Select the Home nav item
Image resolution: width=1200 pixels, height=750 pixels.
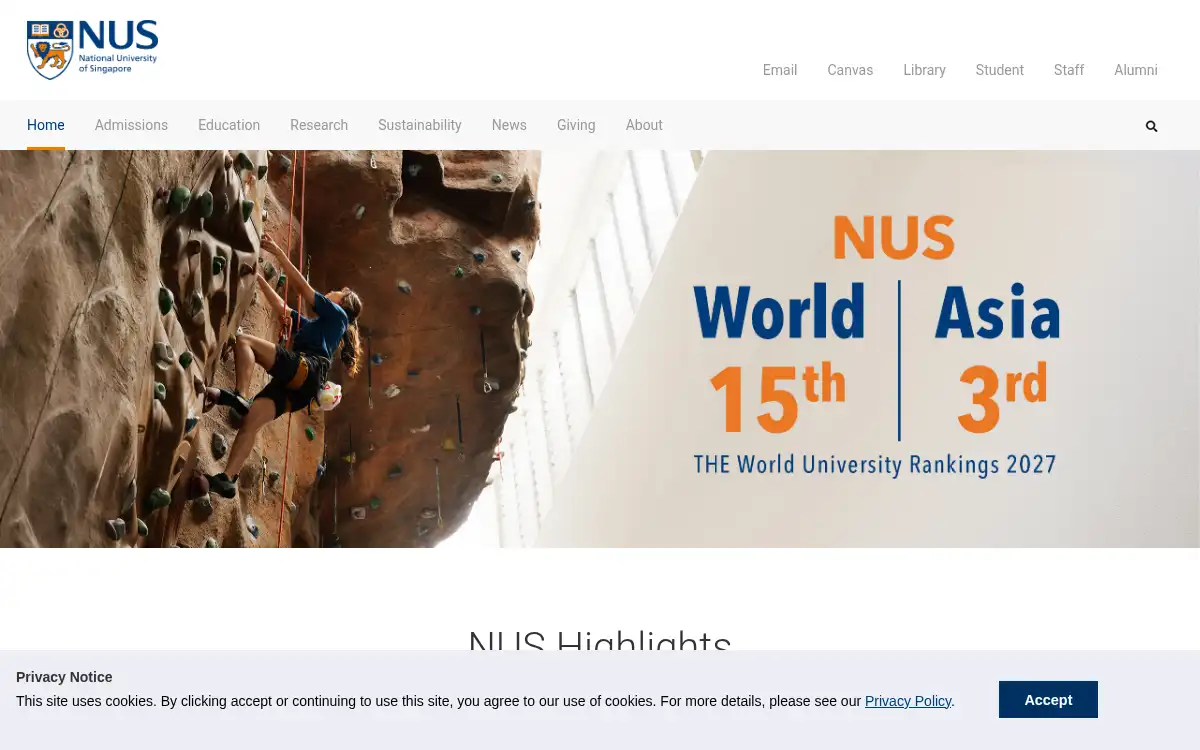pyautogui.click(x=46, y=125)
